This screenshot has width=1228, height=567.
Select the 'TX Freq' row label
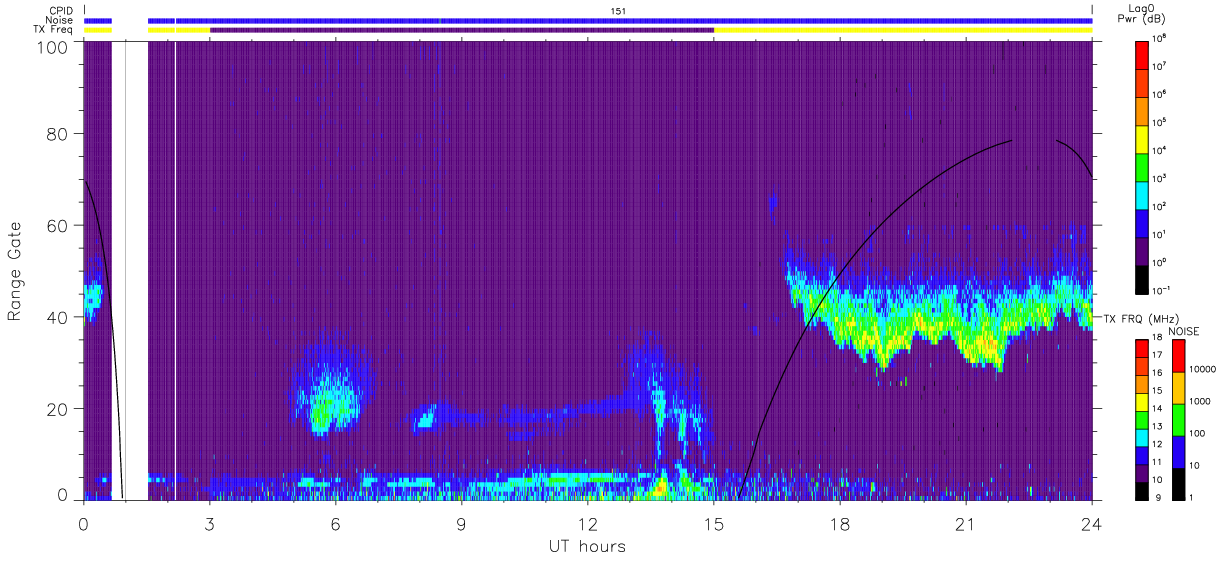coord(55,29)
